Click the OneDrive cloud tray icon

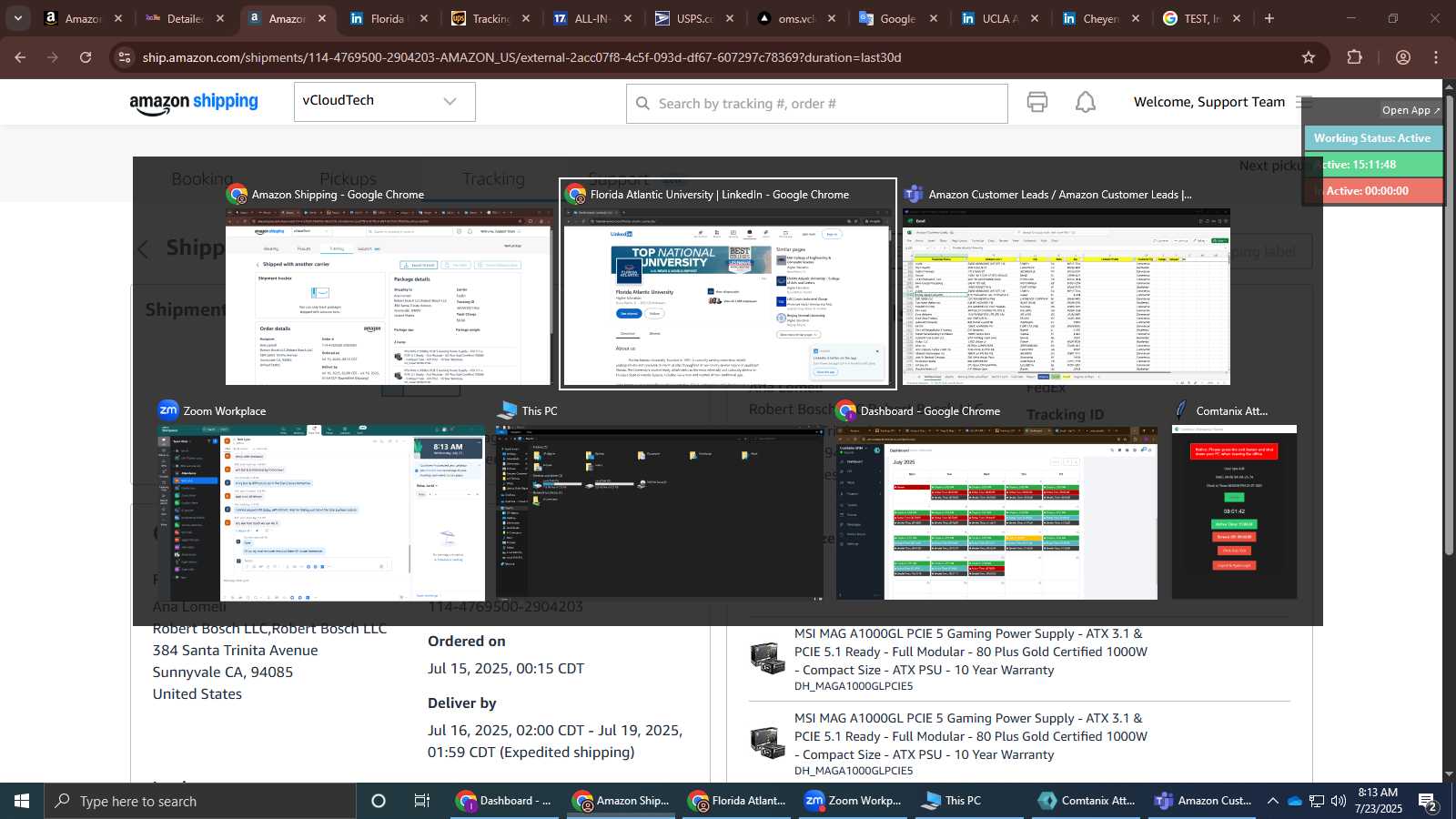pyautogui.click(x=1295, y=801)
